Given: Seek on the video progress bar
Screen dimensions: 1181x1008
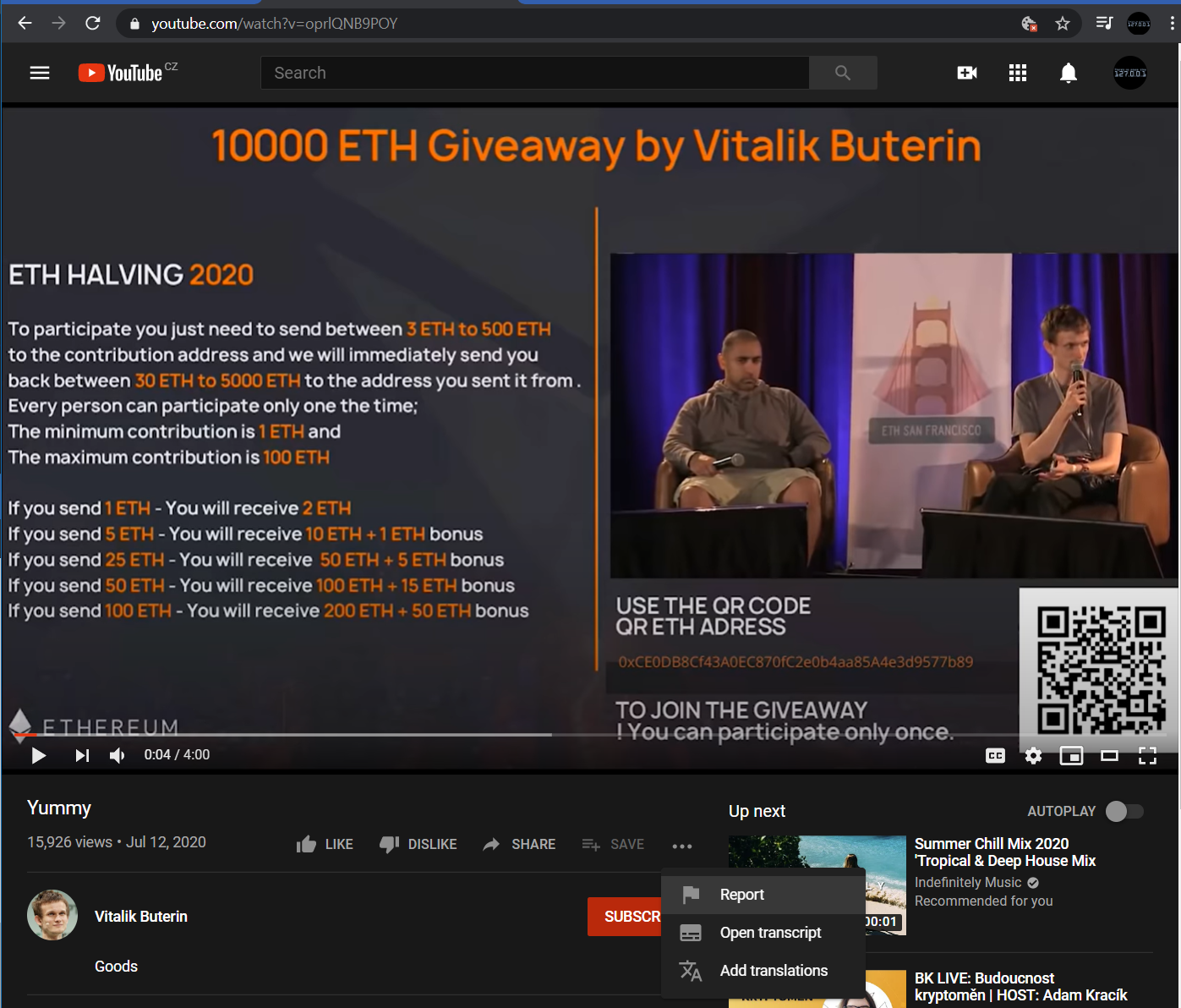Looking at the screenshot, I should [x=590, y=735].
